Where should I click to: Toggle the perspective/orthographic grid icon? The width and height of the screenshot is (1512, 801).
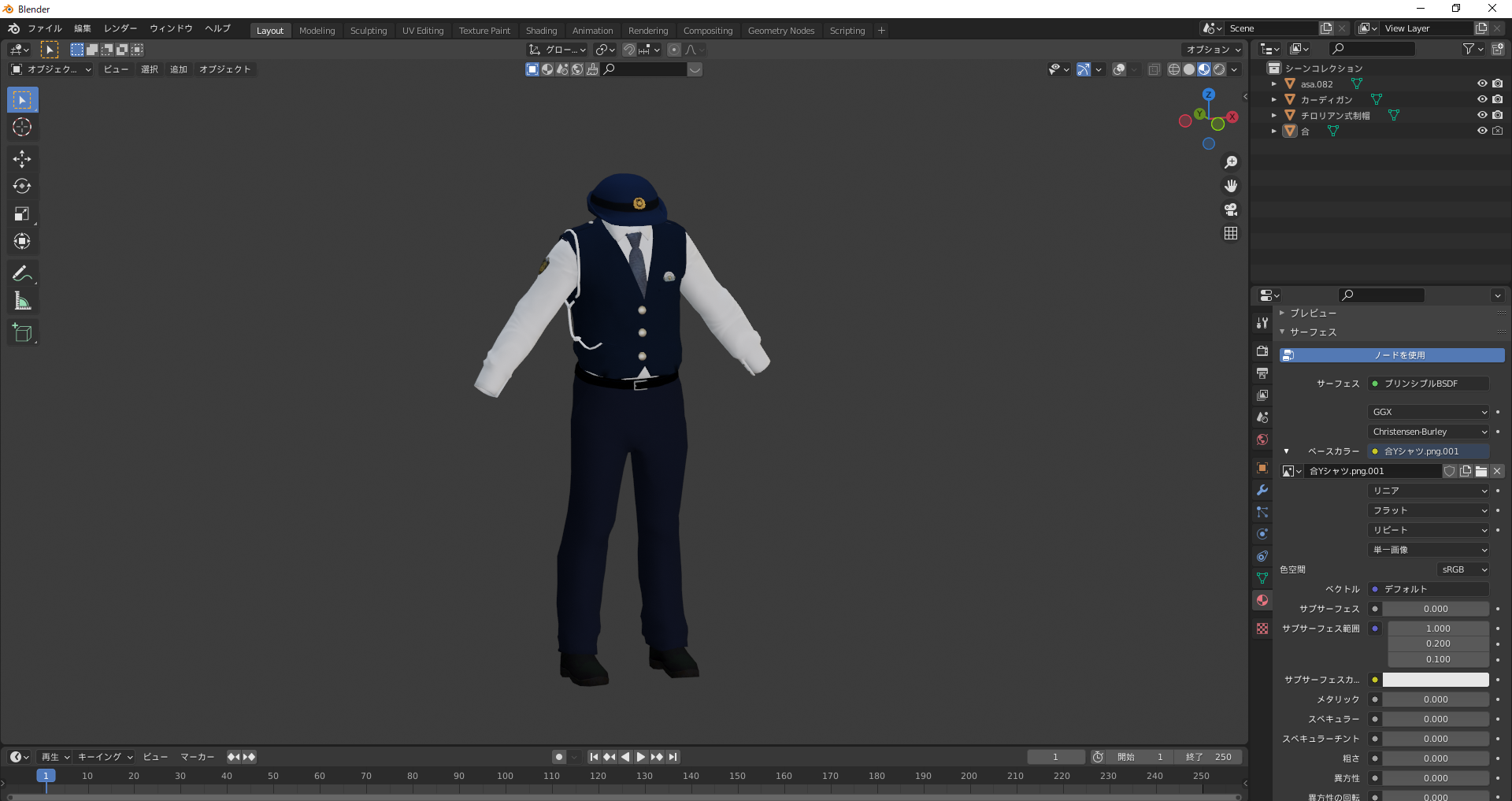(1231, 233)
